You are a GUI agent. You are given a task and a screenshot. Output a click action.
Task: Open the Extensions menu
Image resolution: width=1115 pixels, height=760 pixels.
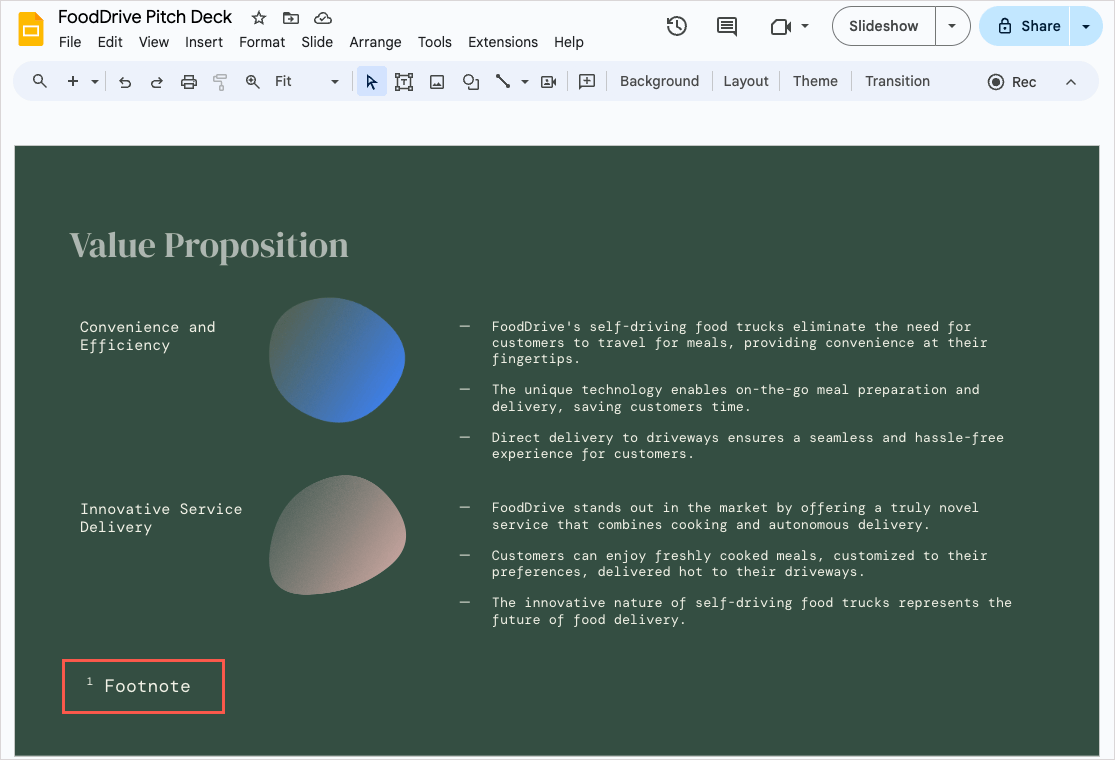[x=503, y=42]
